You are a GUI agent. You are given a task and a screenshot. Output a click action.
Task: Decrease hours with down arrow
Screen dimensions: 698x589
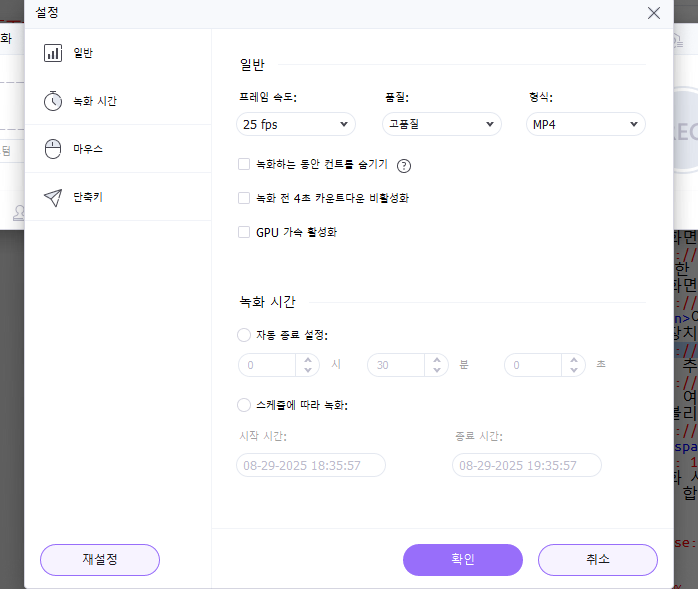pyautogui.click(x=308, y=370)
